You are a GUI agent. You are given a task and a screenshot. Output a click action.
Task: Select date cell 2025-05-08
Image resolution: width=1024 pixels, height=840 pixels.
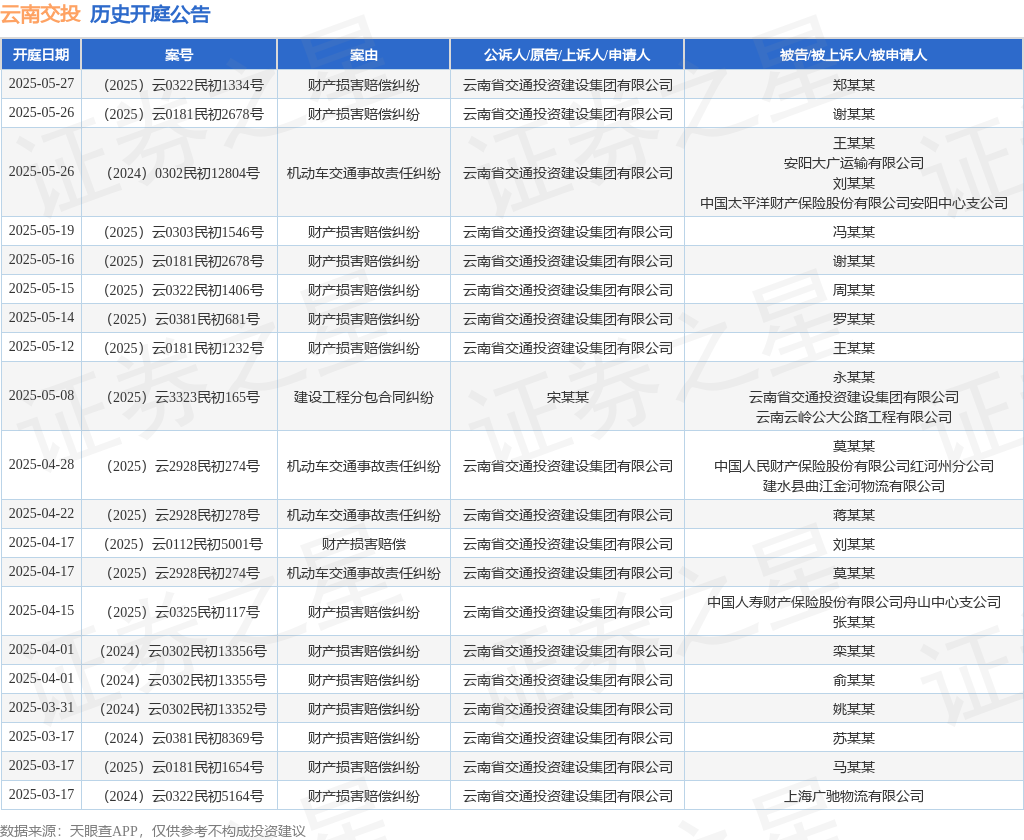41,395
